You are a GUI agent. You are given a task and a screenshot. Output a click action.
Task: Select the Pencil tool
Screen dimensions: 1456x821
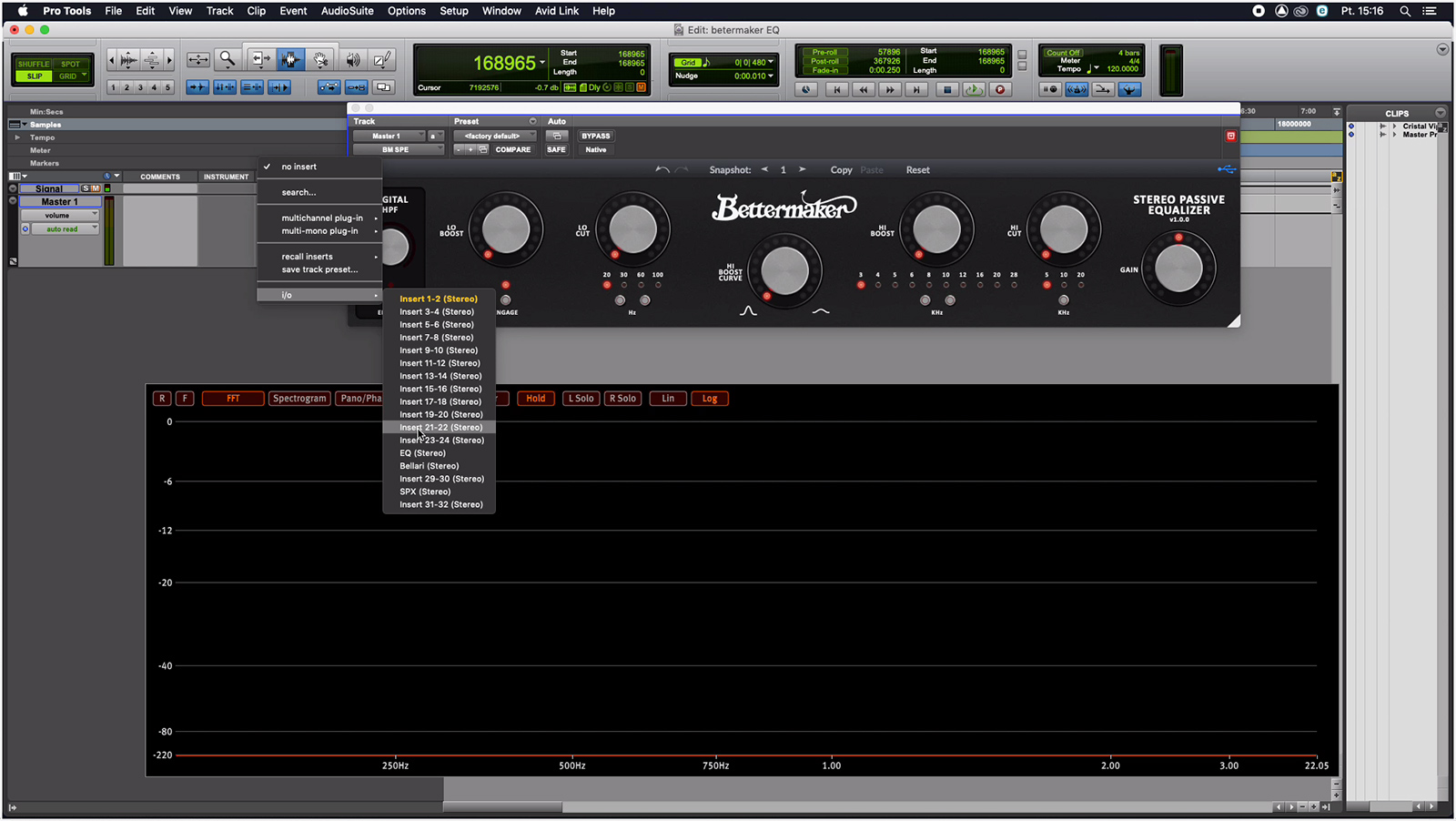pos(383,60)
